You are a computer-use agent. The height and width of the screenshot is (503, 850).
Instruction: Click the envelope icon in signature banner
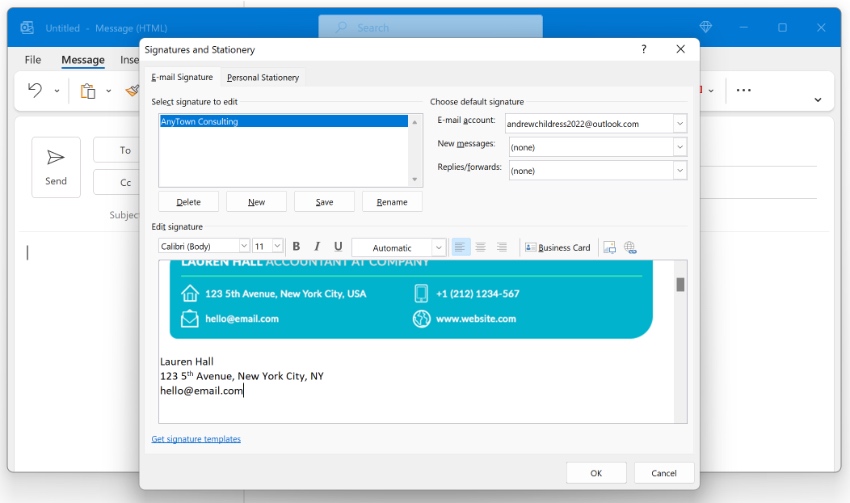tap(190, 318)
